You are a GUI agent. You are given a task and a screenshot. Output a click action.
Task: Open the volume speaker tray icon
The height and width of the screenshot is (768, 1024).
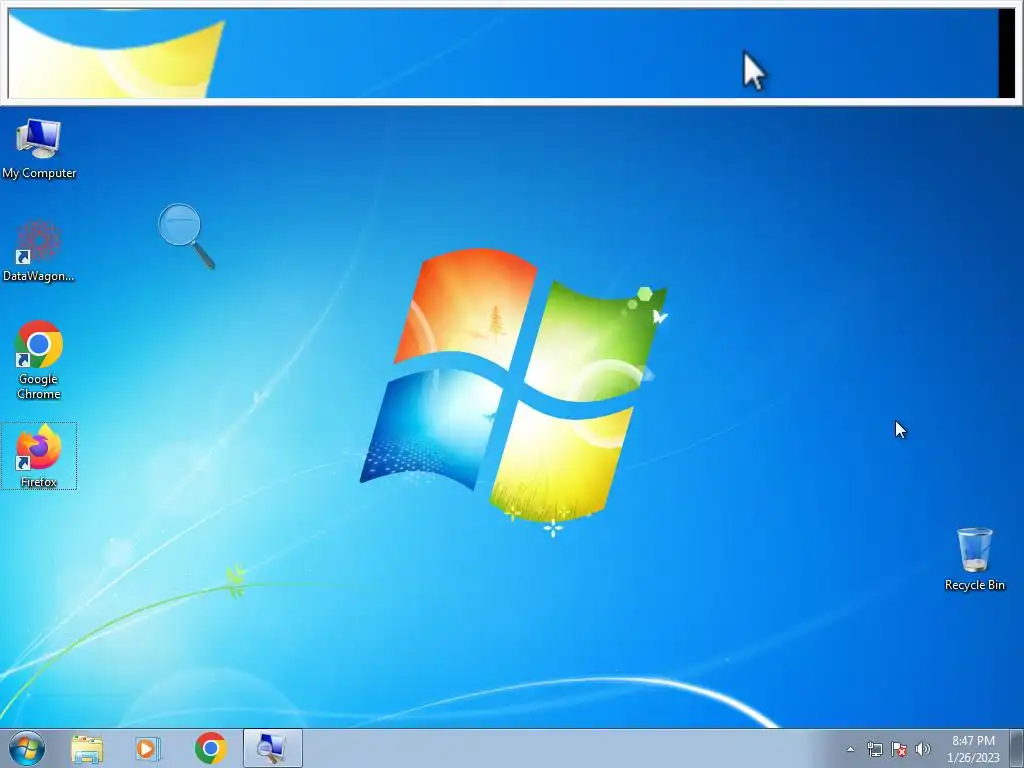923,749
